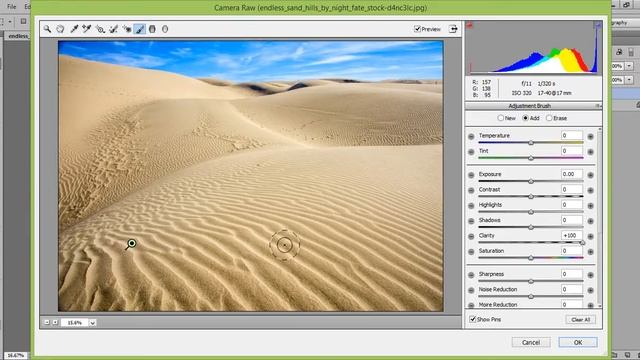Increase Sharpness with its plus icon
The height and width of the screenshot is (360, 640).
[590, 275]
